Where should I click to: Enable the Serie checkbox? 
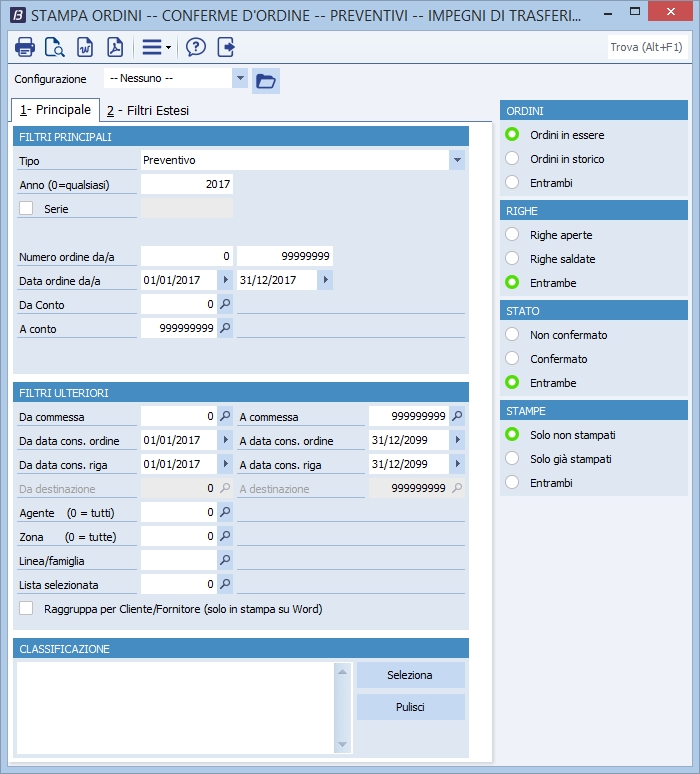tap(27, 208)
